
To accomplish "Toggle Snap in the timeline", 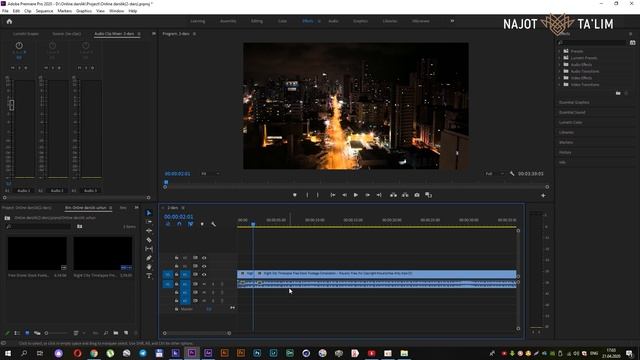I will (179, 224).
